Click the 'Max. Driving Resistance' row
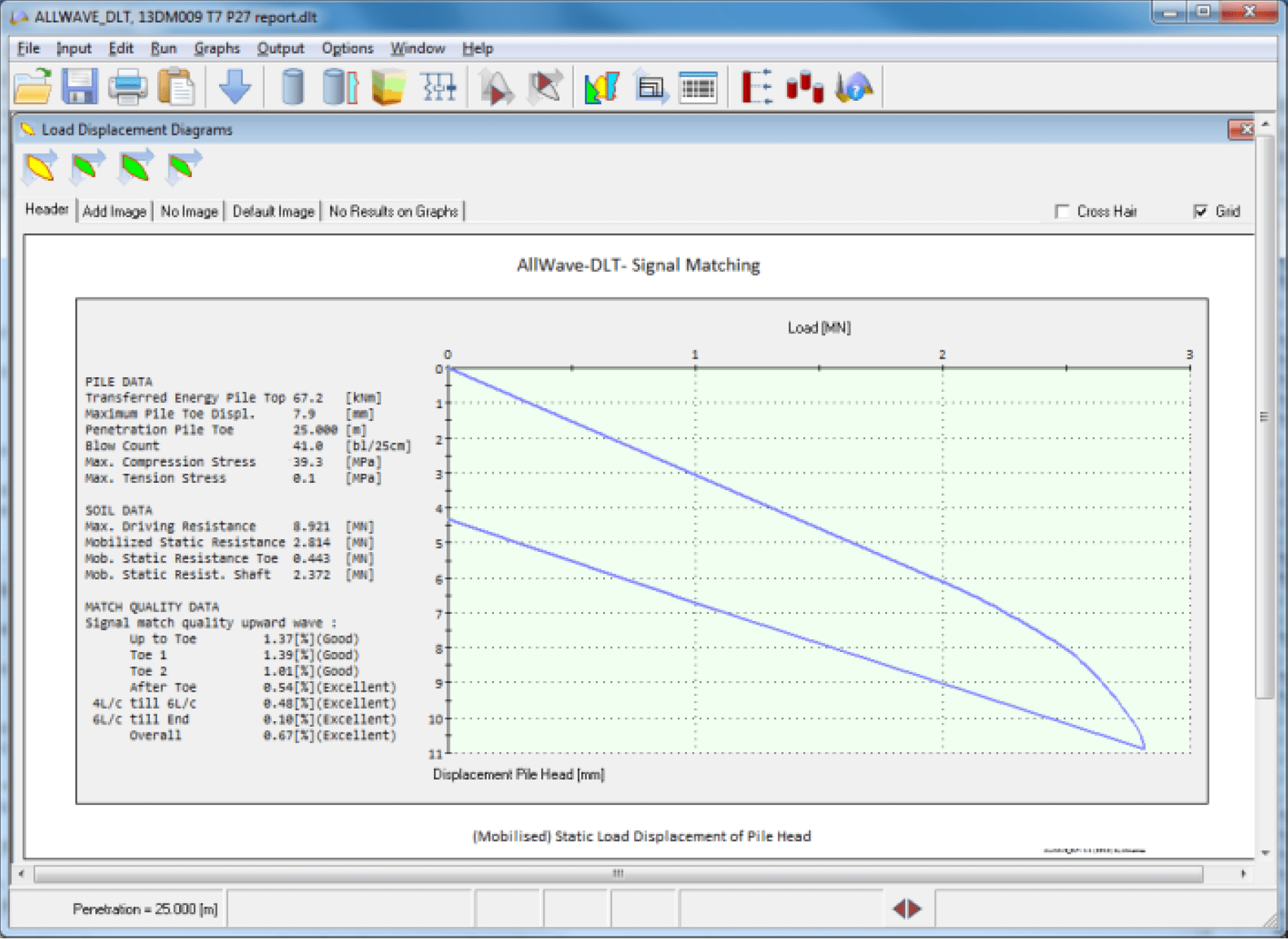The height and width of the screenshot is (939, 1288). [230, 527]
